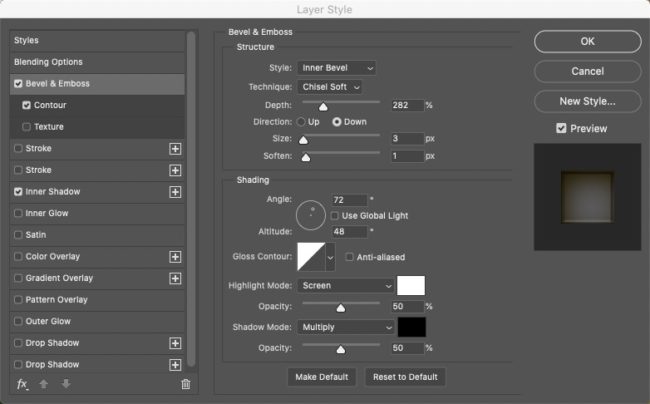Click the Depth field showing 282
The image size is (650, 404).
(x=407, y=105)
